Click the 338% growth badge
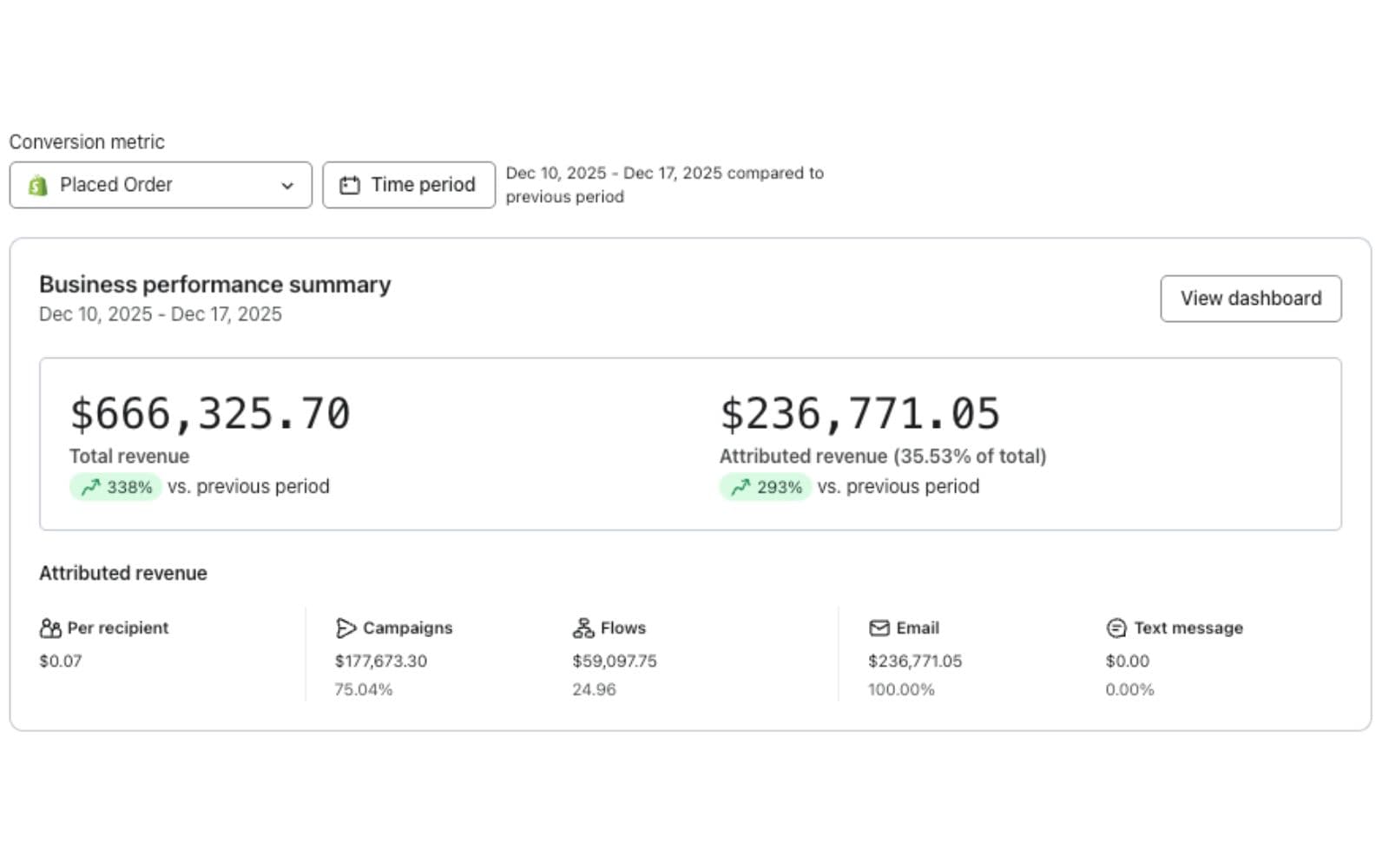Viewport: 1389px width, 868px height. click(x=115, y=487)
